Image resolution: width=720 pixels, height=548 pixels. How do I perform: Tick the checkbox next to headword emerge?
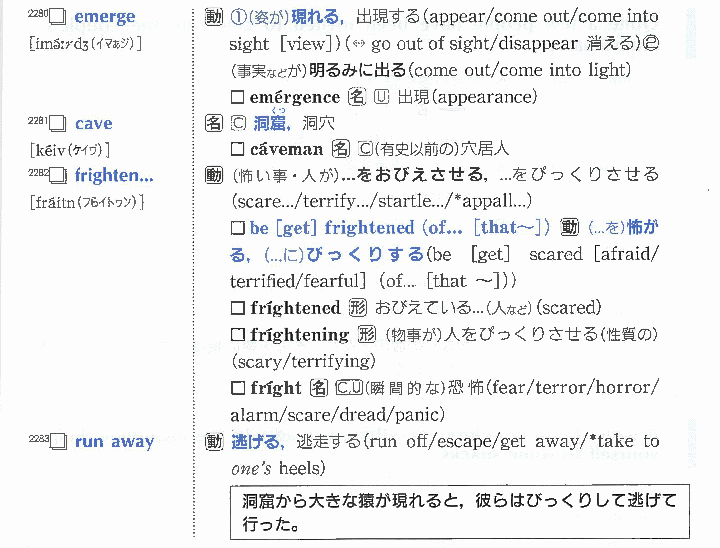tap(57, 17)
